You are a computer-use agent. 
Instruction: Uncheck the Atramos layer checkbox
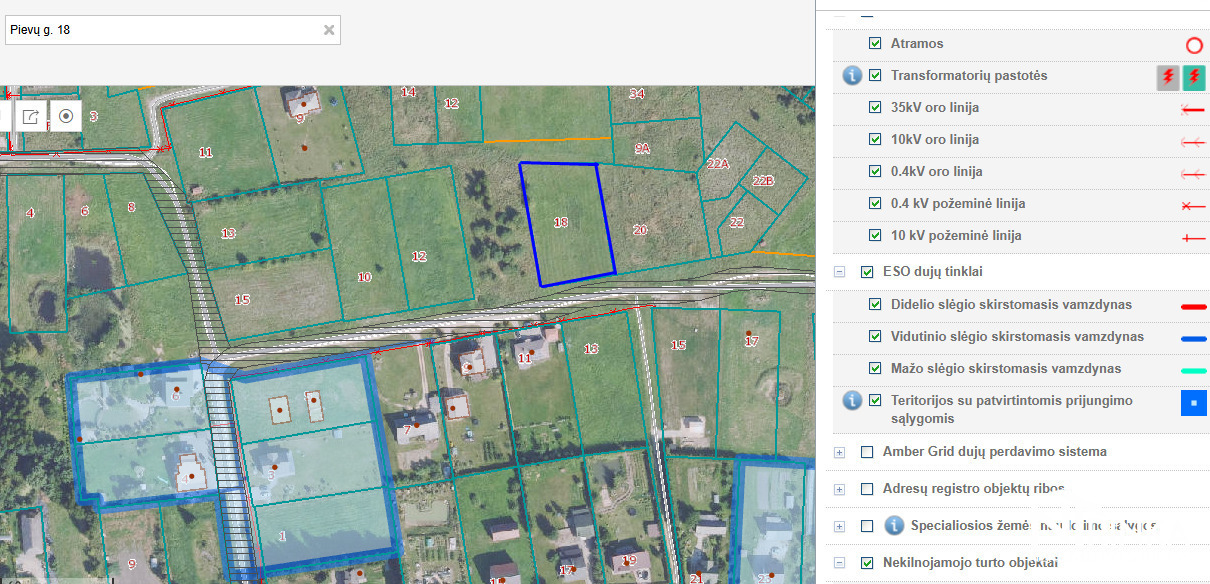click(875, 44)
